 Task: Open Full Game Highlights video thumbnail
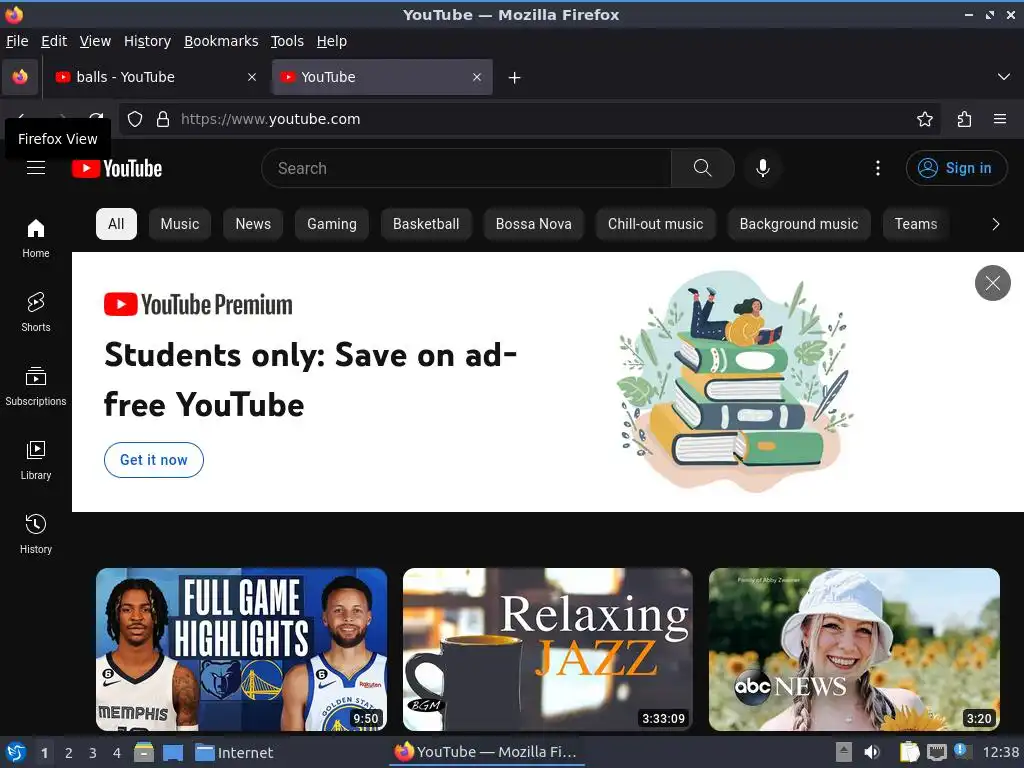pyautogui.click(x=242, y=649)
